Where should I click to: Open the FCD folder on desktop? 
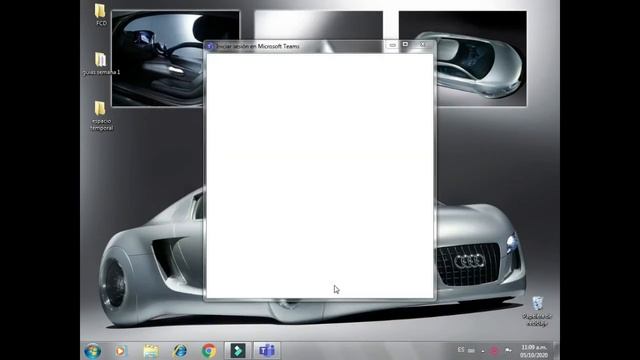[x=100, y=14]
